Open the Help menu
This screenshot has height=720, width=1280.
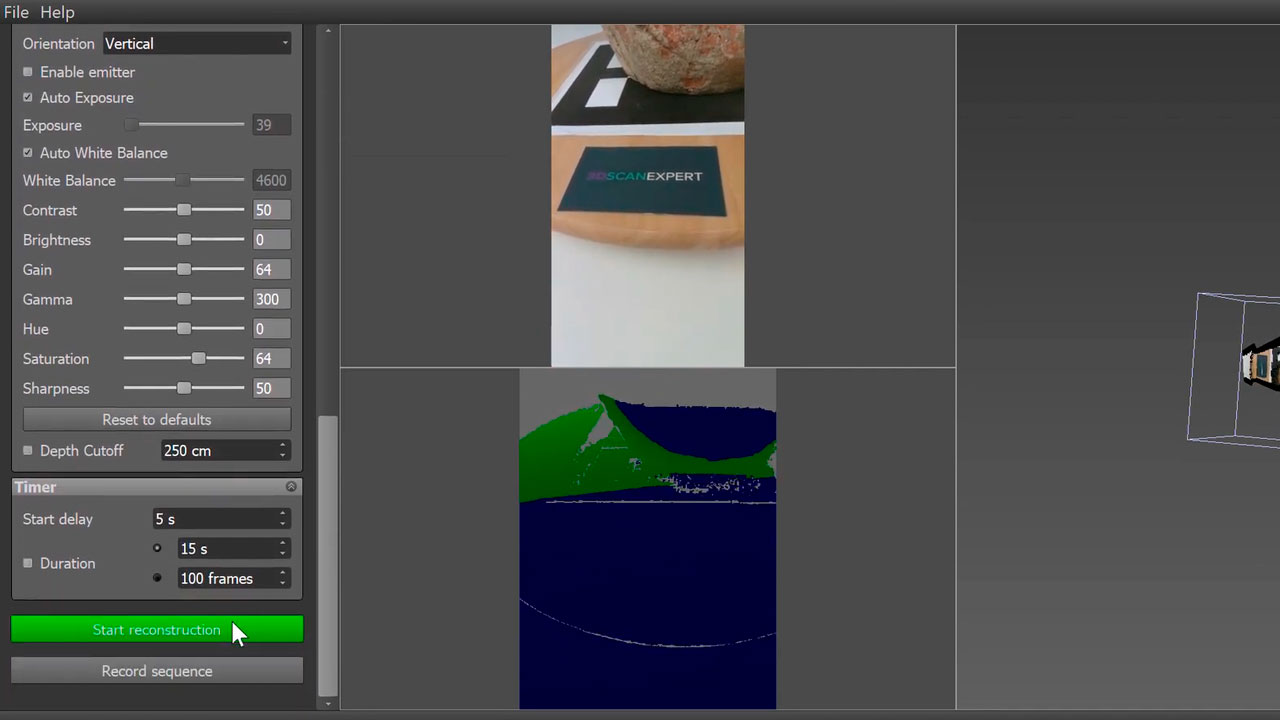point(57,12)
